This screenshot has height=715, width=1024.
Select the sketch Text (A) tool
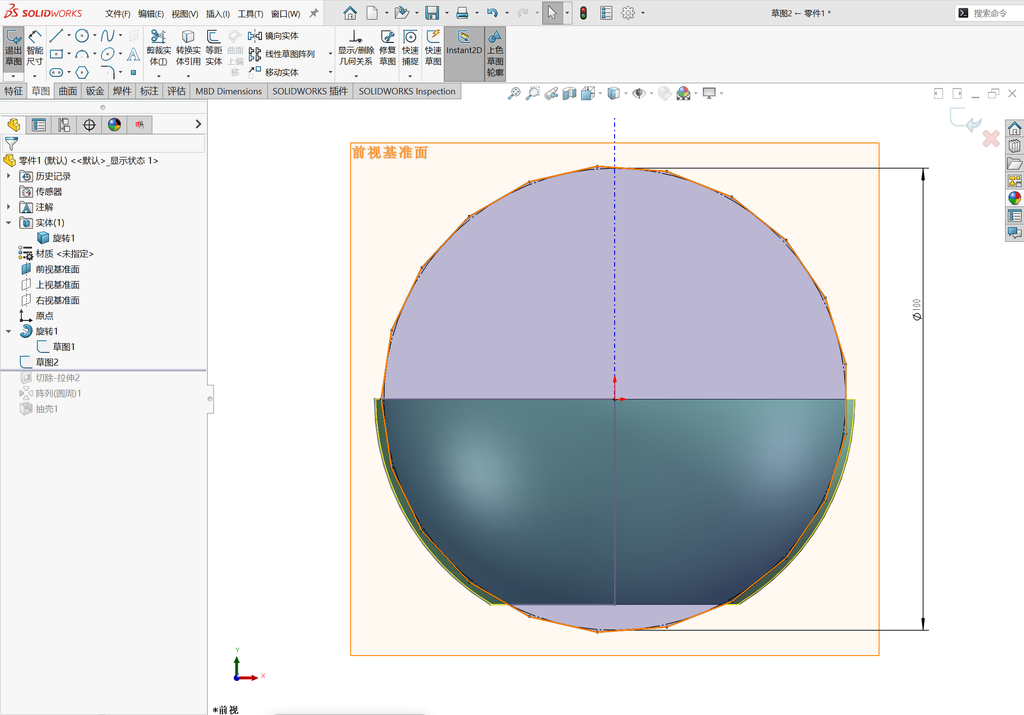133,54
